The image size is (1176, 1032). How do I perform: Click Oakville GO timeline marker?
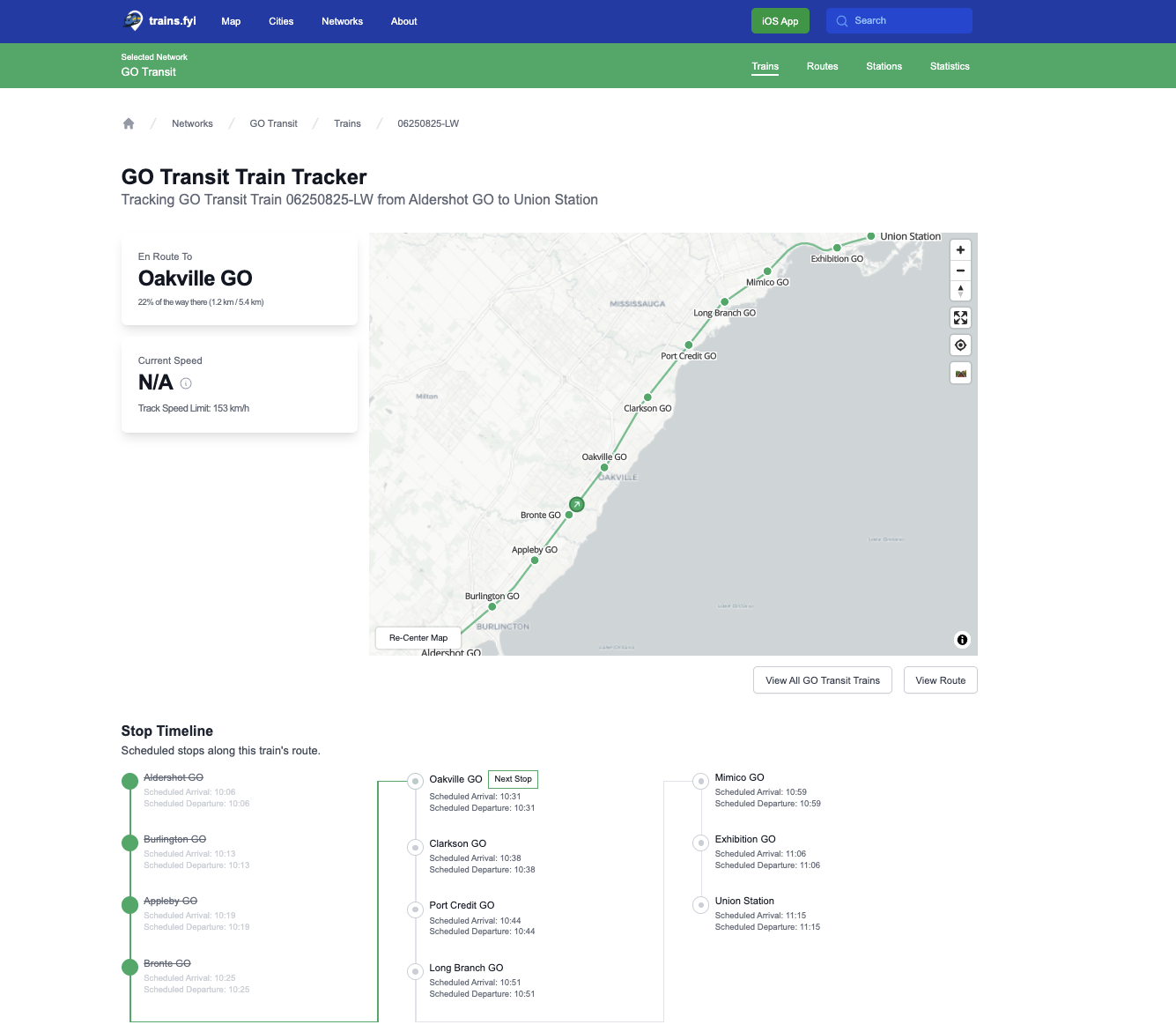[416, 781]
